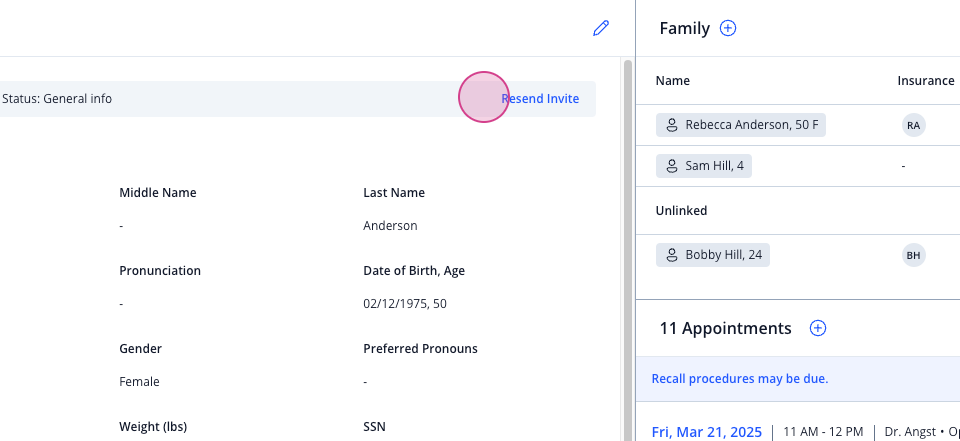Open Rebecca Anderson, 50 F family chip
The width and height of the screenshot is (960, 441).
pyautogui.click(x=741, y=125)
